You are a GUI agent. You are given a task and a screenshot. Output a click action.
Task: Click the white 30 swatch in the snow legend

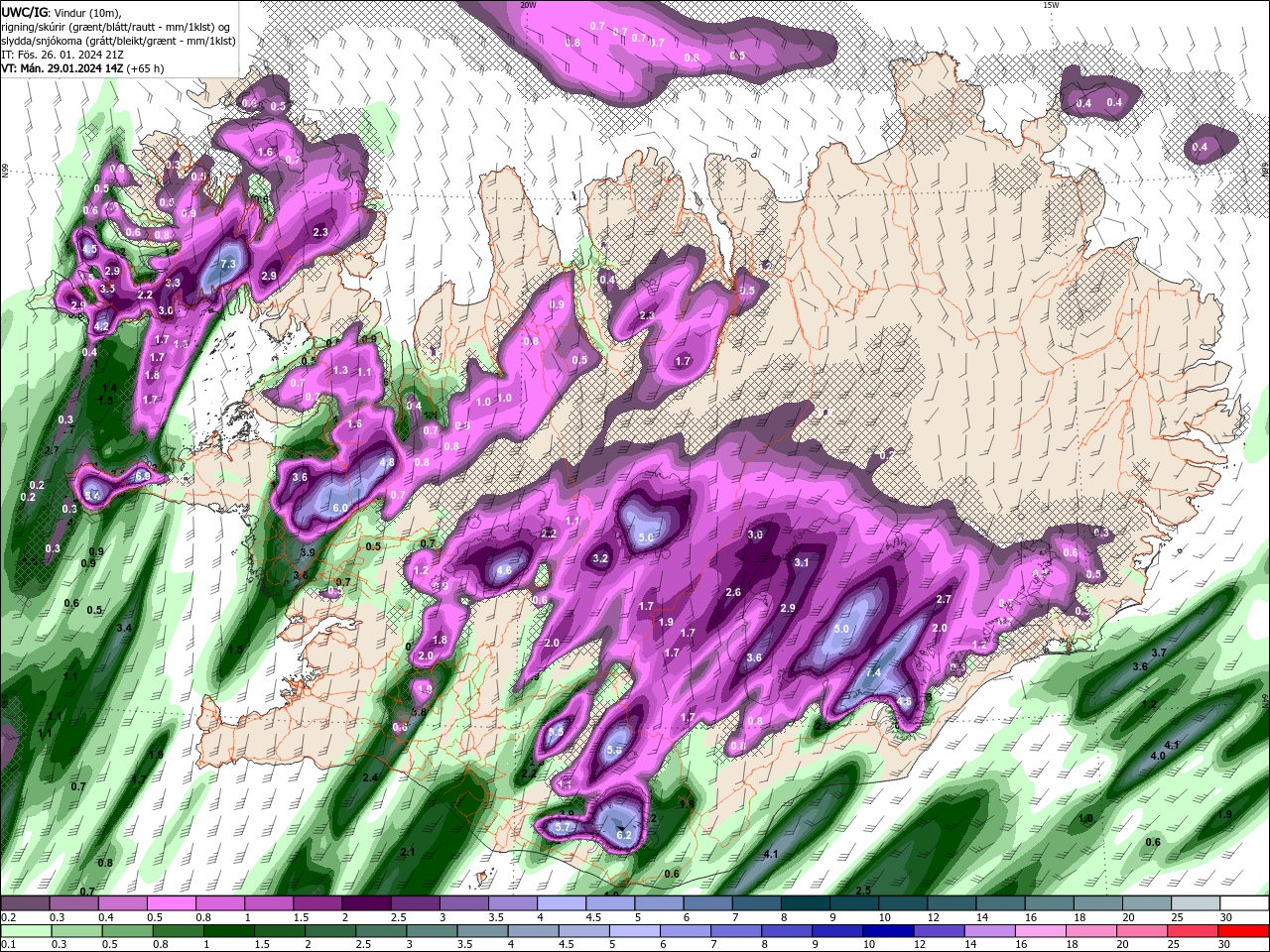click(x=1244, y=903)
